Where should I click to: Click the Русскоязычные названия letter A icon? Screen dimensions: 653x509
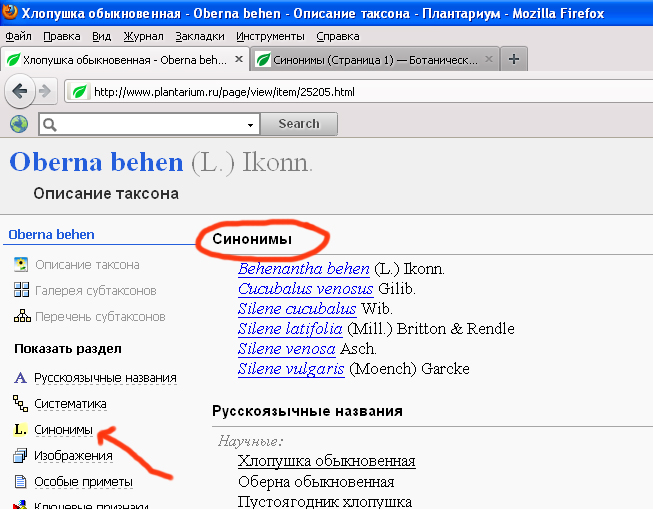tap(20, 378)
